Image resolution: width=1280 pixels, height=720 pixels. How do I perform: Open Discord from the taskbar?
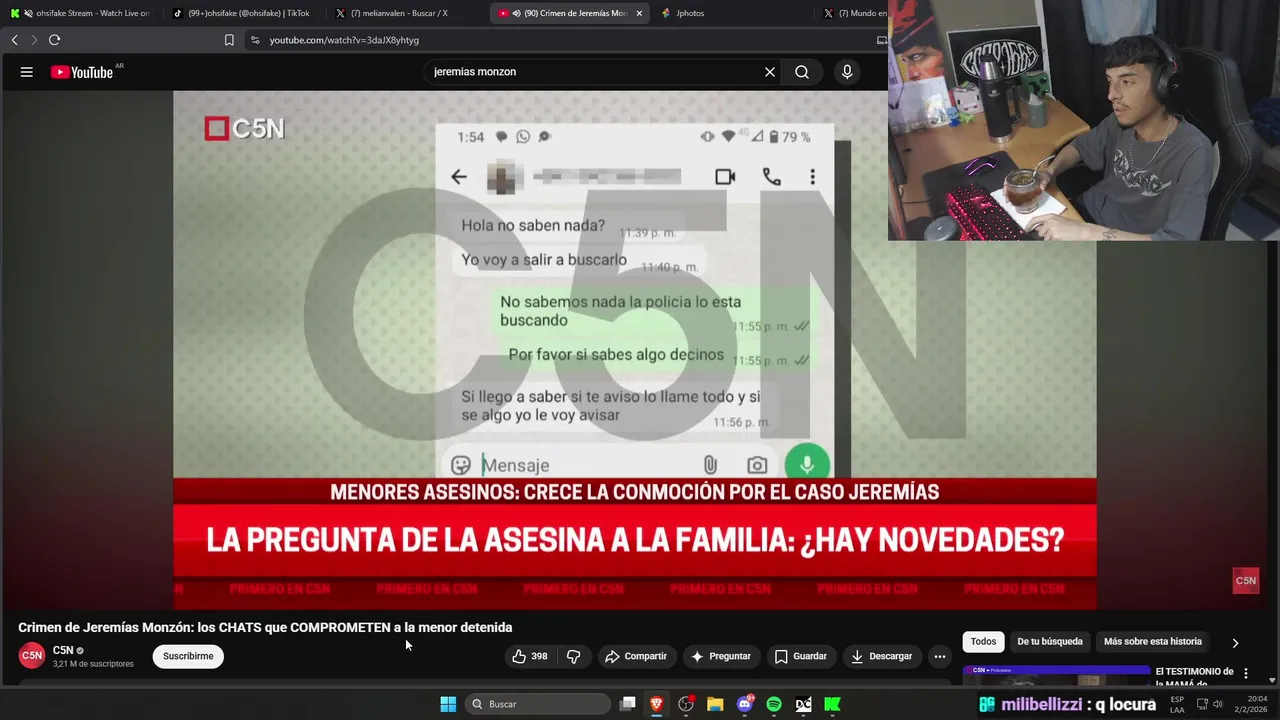pyautogui.click(x=745, y=704)
